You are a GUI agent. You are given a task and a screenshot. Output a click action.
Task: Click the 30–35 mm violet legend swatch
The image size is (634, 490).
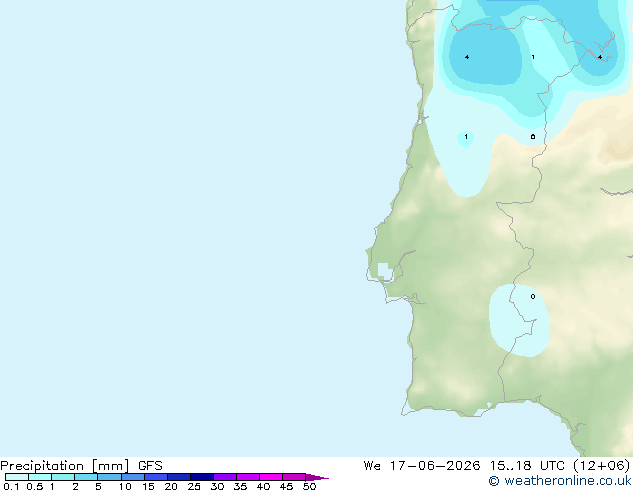click(x=225, y=477)
